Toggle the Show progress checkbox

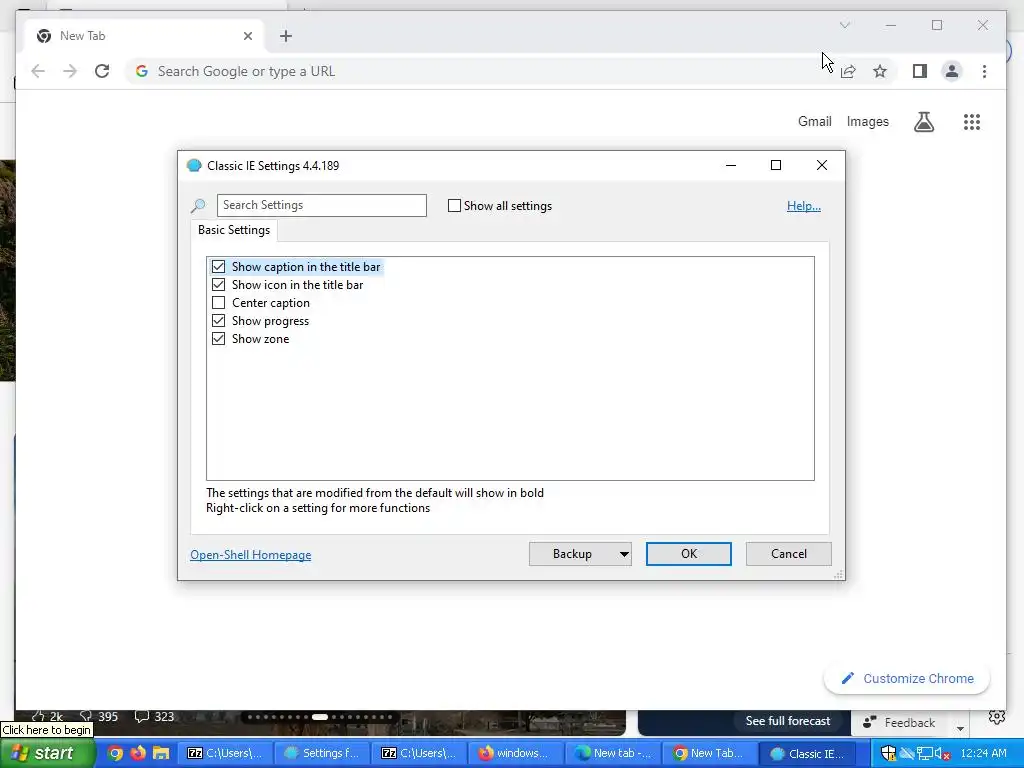point(218,321)
